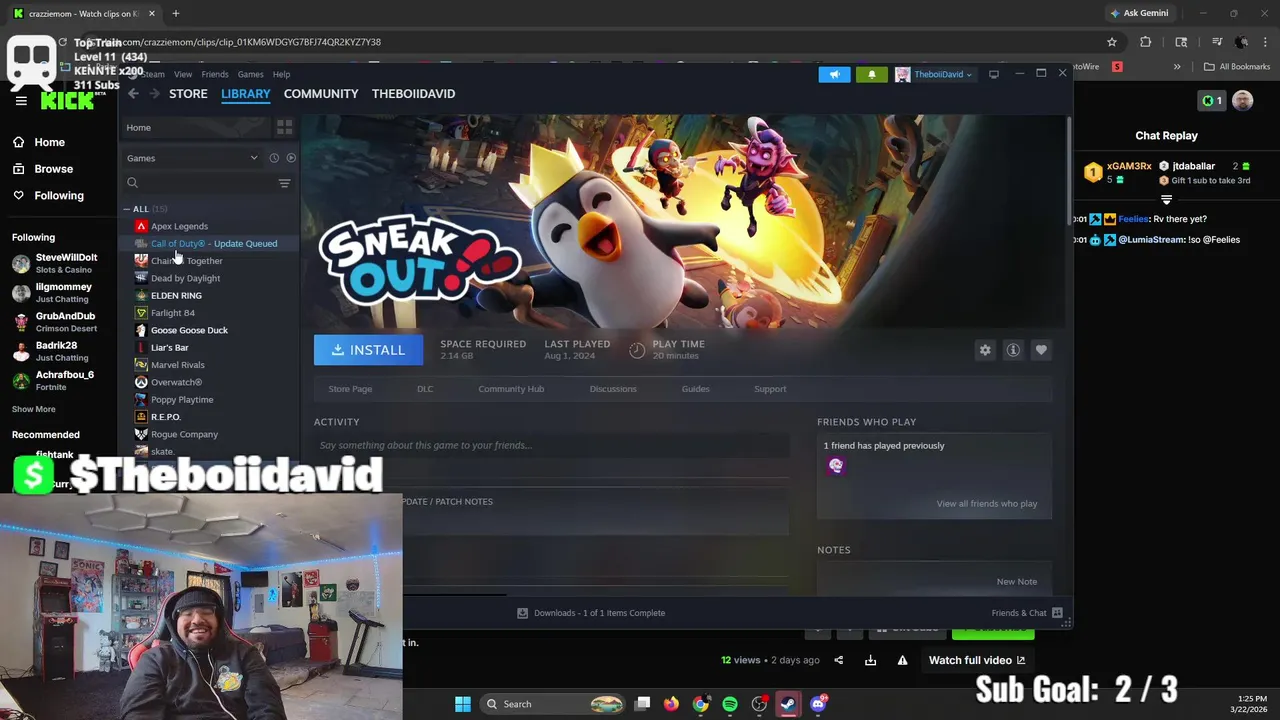This screenshot has height=720, width=1280.
Task: Open the Guides link
Action: (x=695, y=389)
